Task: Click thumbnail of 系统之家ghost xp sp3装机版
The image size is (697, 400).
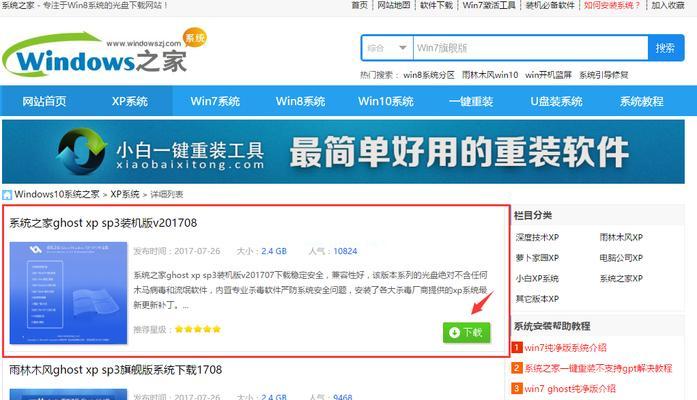Action: [68, 293]
